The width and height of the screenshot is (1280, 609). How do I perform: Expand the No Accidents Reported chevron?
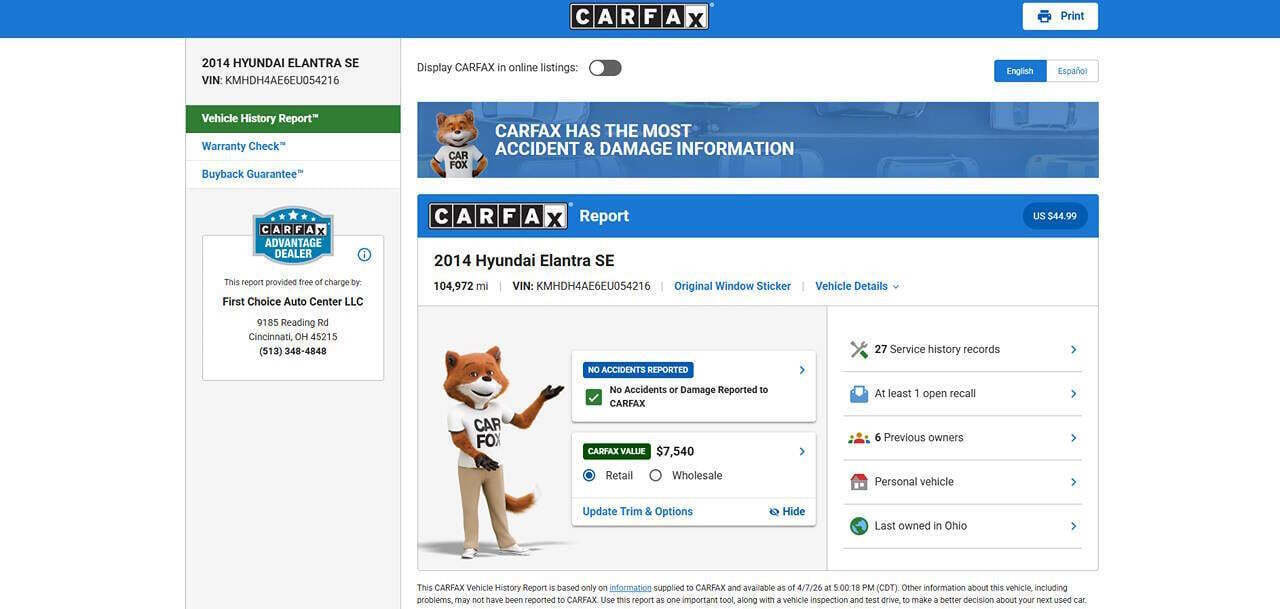click(x=802, y=370)
